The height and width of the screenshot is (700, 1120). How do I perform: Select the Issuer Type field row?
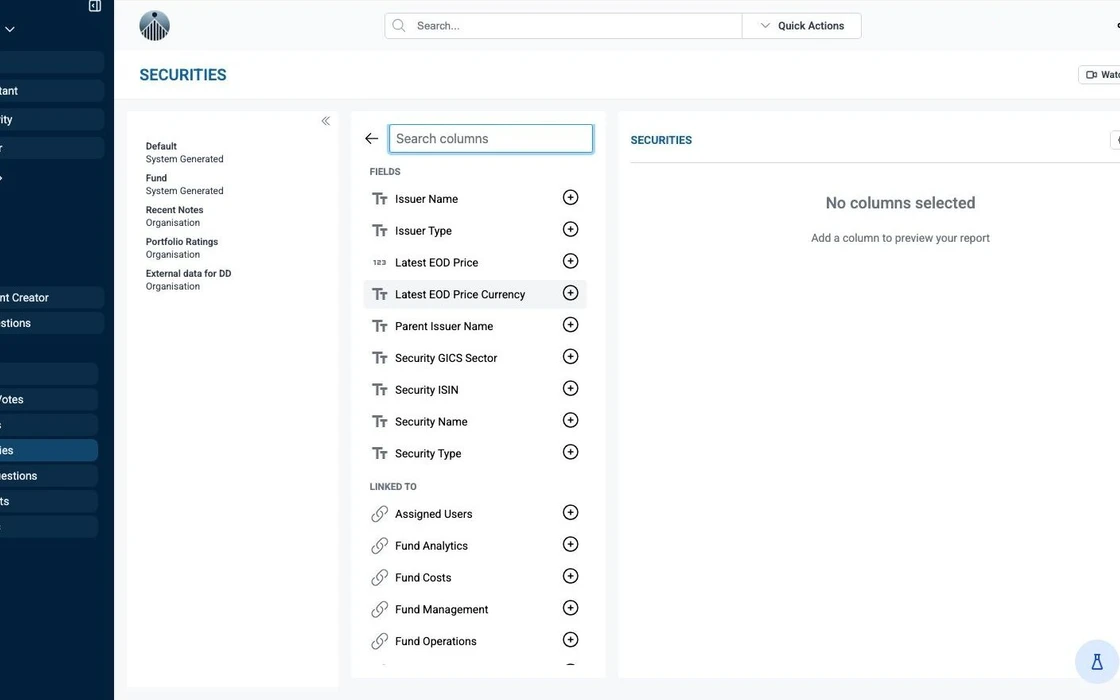[x=475, y=231]
